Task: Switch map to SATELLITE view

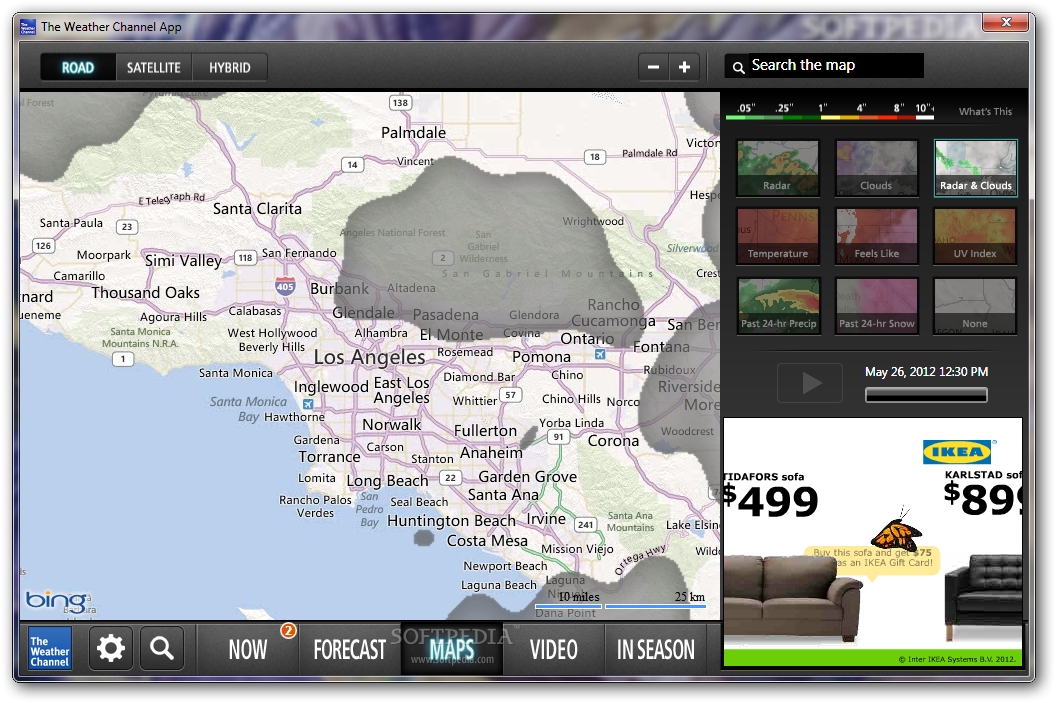Action: tap(154, 67)
